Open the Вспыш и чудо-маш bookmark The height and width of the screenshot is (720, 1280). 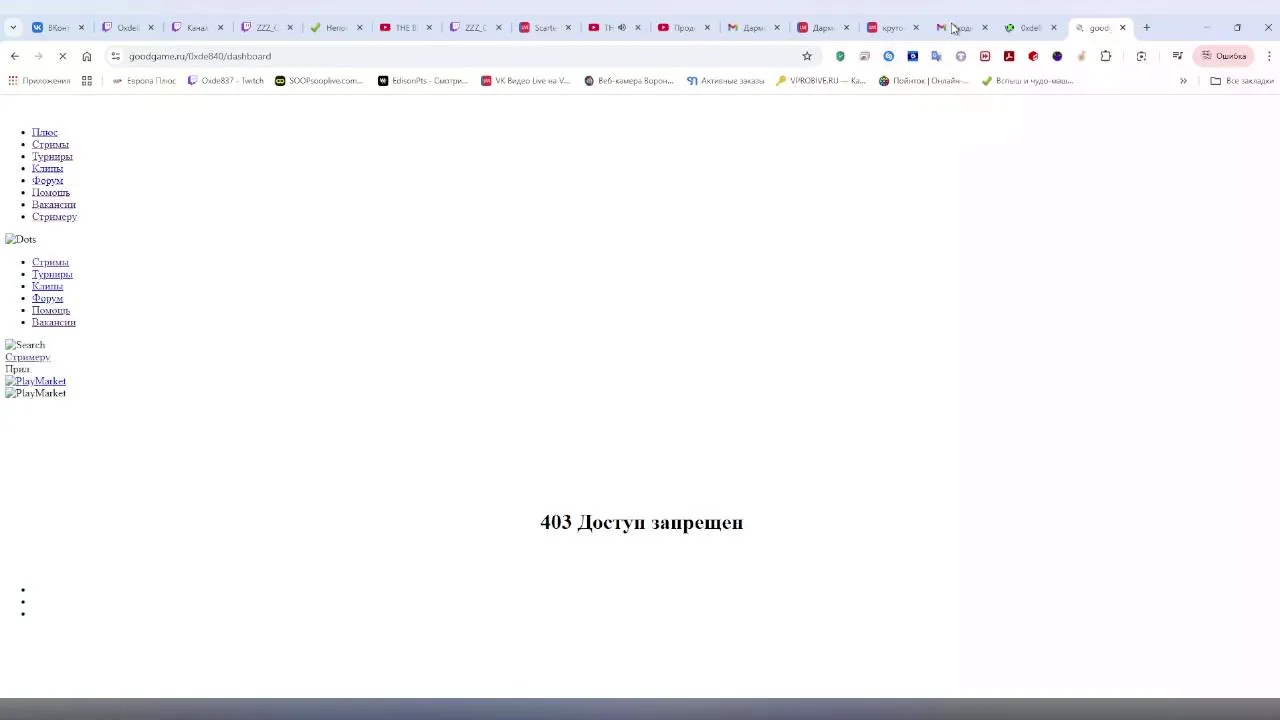click(x=1027, y=81)
